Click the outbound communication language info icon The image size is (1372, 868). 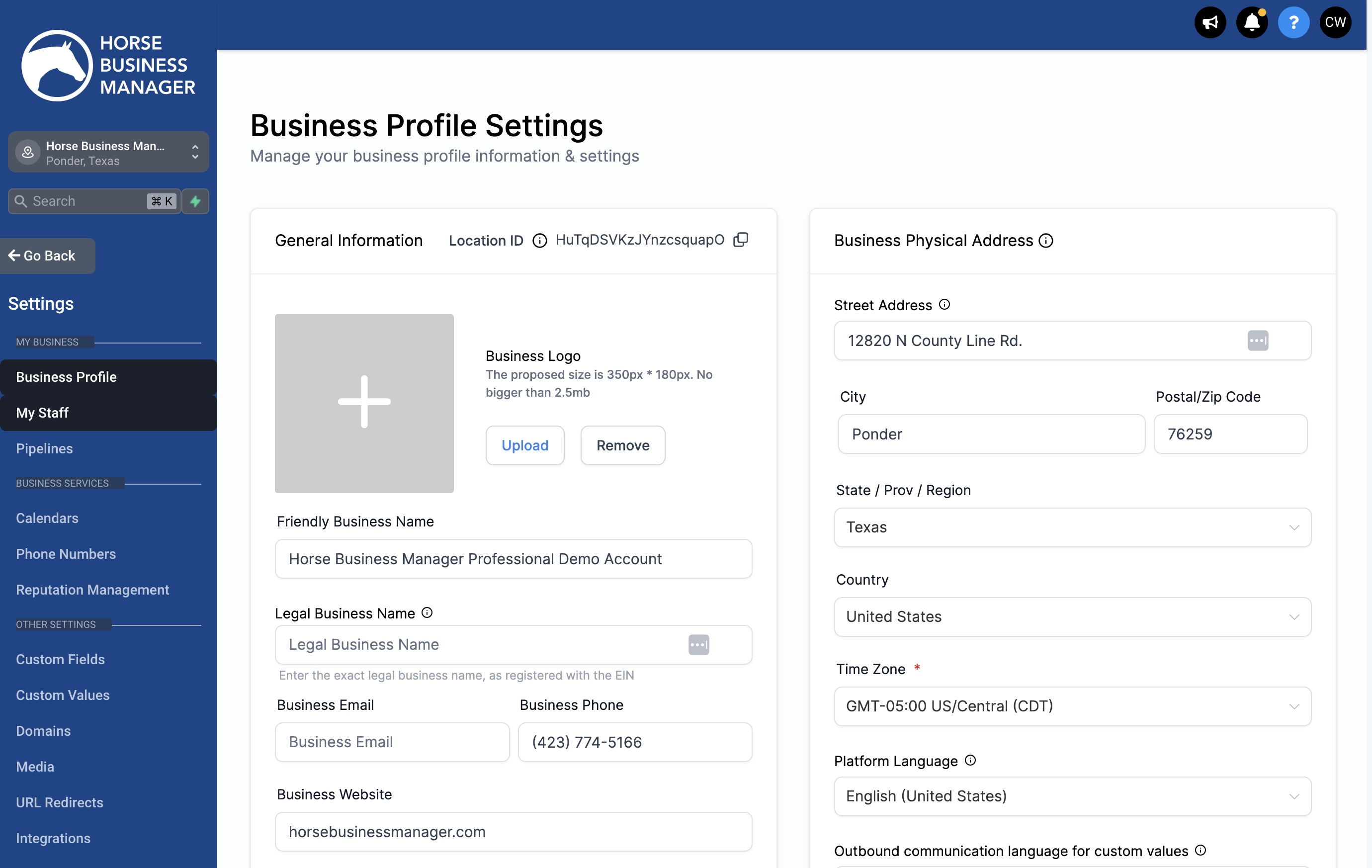(x=1200, y=850)
